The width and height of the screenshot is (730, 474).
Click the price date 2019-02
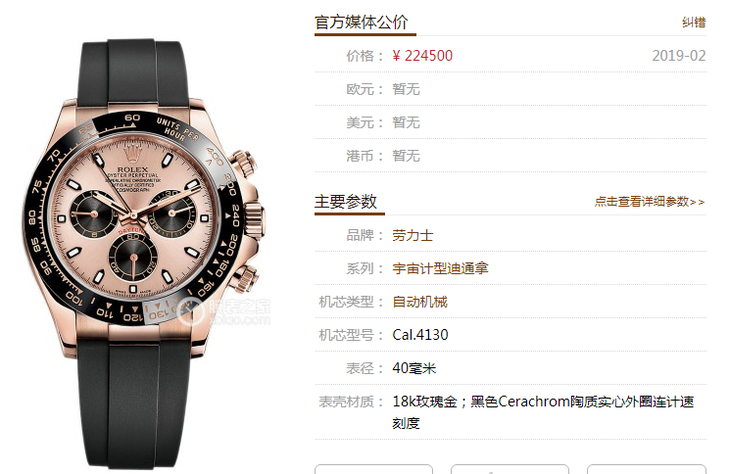pyautogui.click(x=679, y=55)
